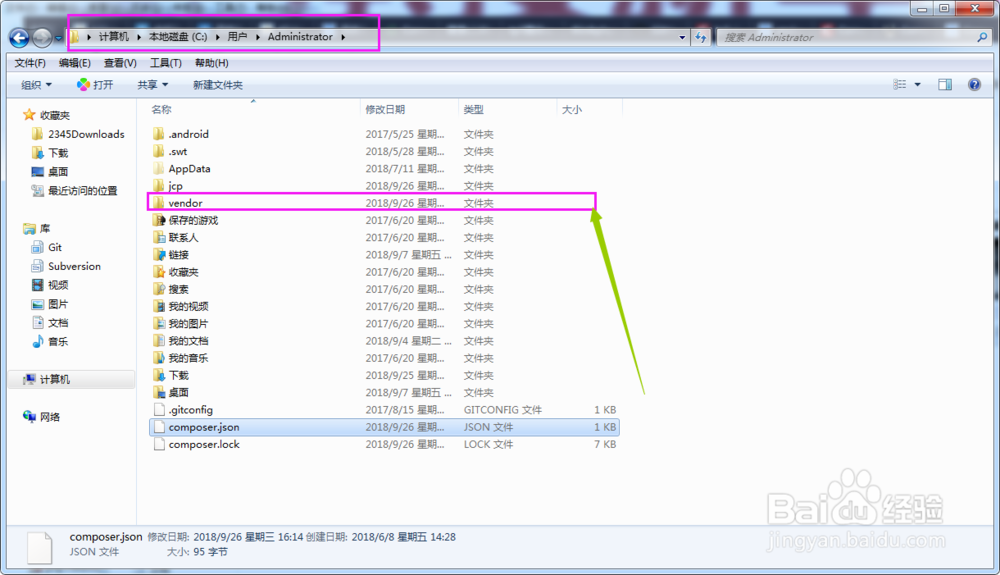Sort by the 修改日期 column header
Image resolution: width=1000 pixels, height=575 pixels.
point(385,109)
